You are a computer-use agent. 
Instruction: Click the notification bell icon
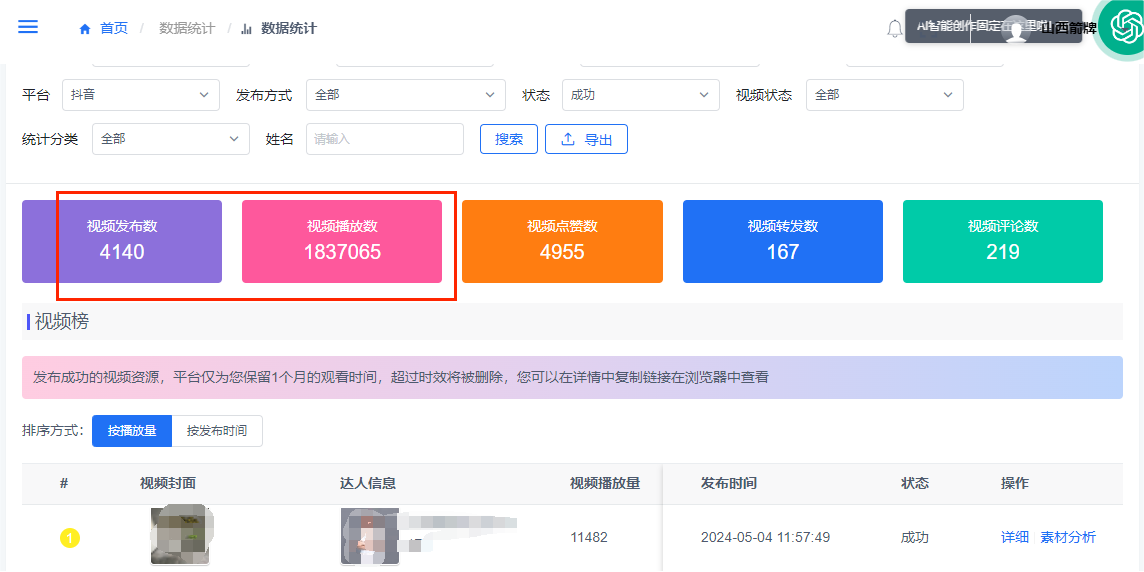(894, 29)
